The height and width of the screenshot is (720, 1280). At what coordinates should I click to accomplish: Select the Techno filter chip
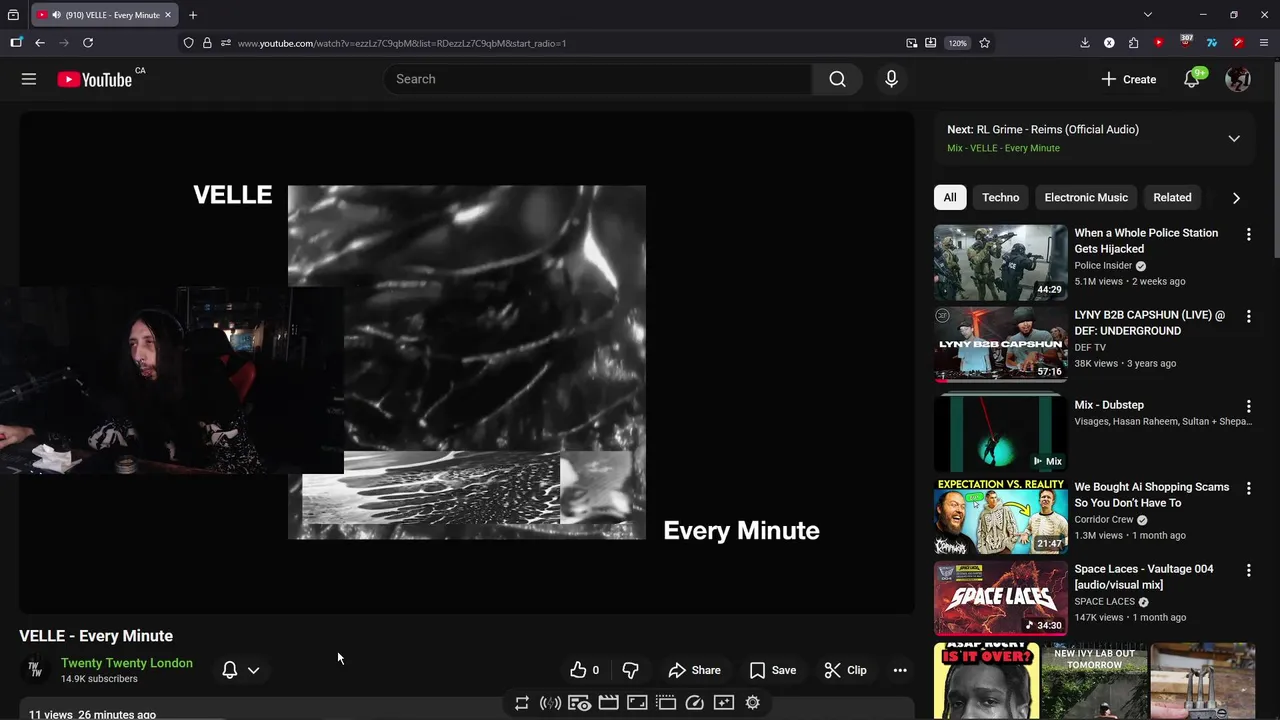tap(1000, 198)
